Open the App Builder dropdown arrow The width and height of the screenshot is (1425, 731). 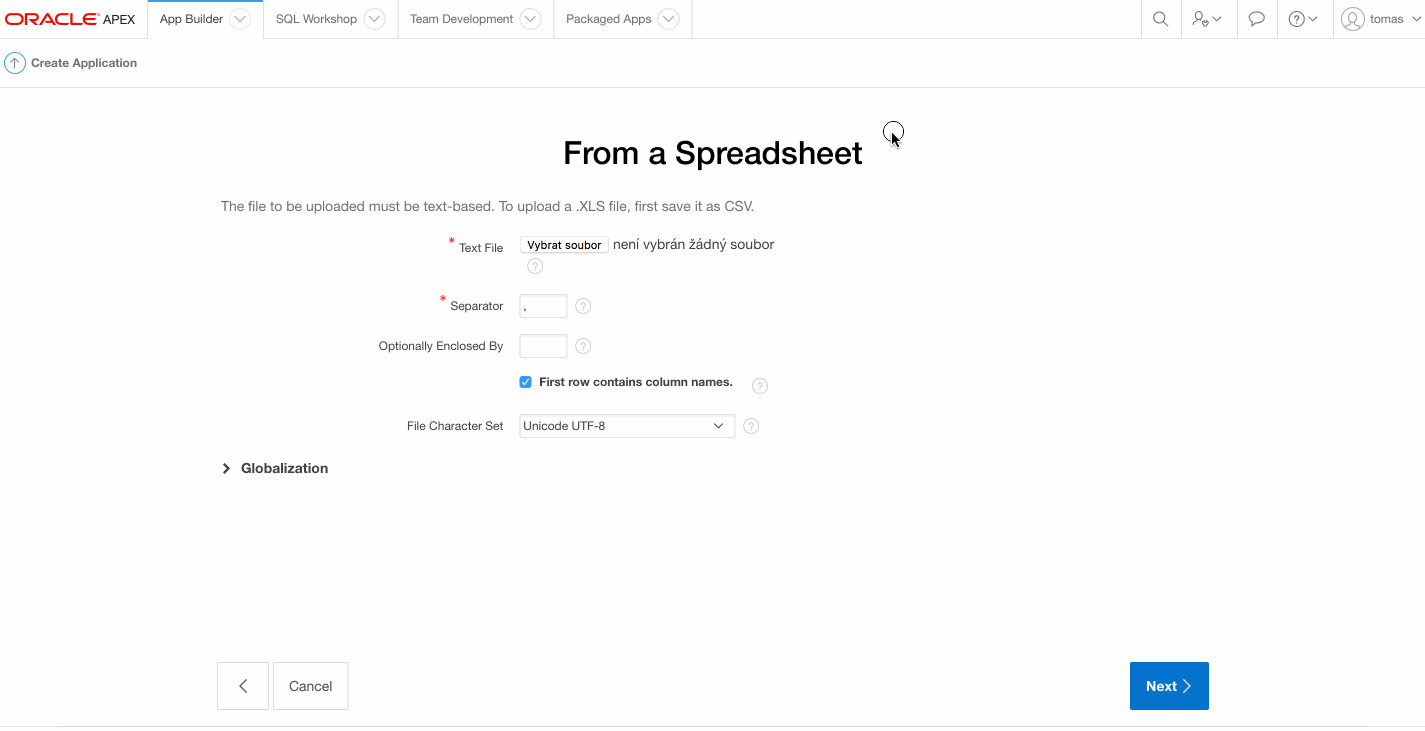point(239,19)
